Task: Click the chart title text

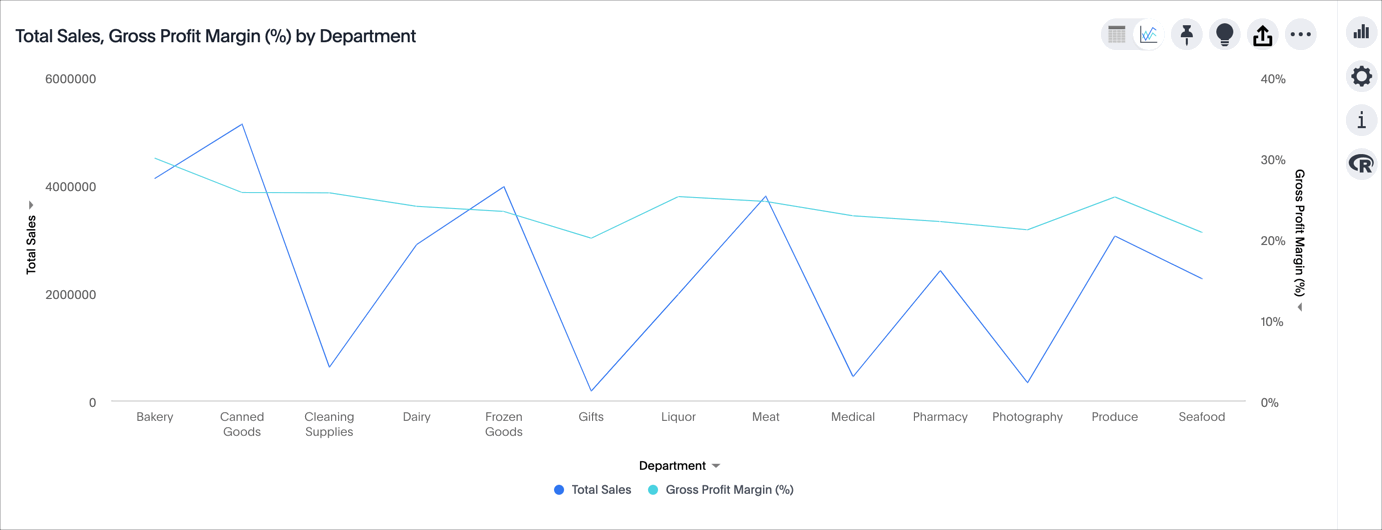Action: click(x=215, y=36)
